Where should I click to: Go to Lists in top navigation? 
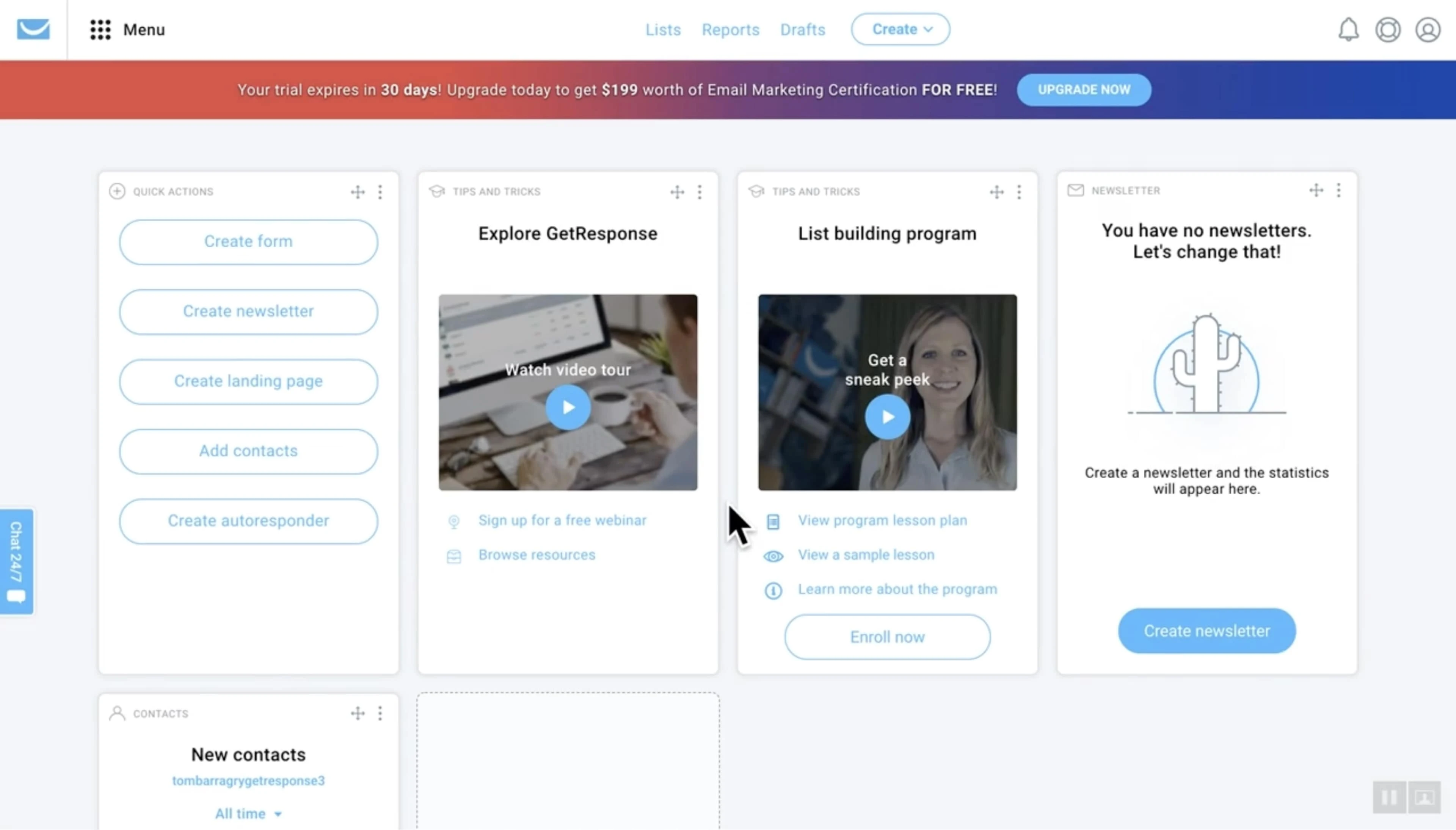(x=663, y=30)
